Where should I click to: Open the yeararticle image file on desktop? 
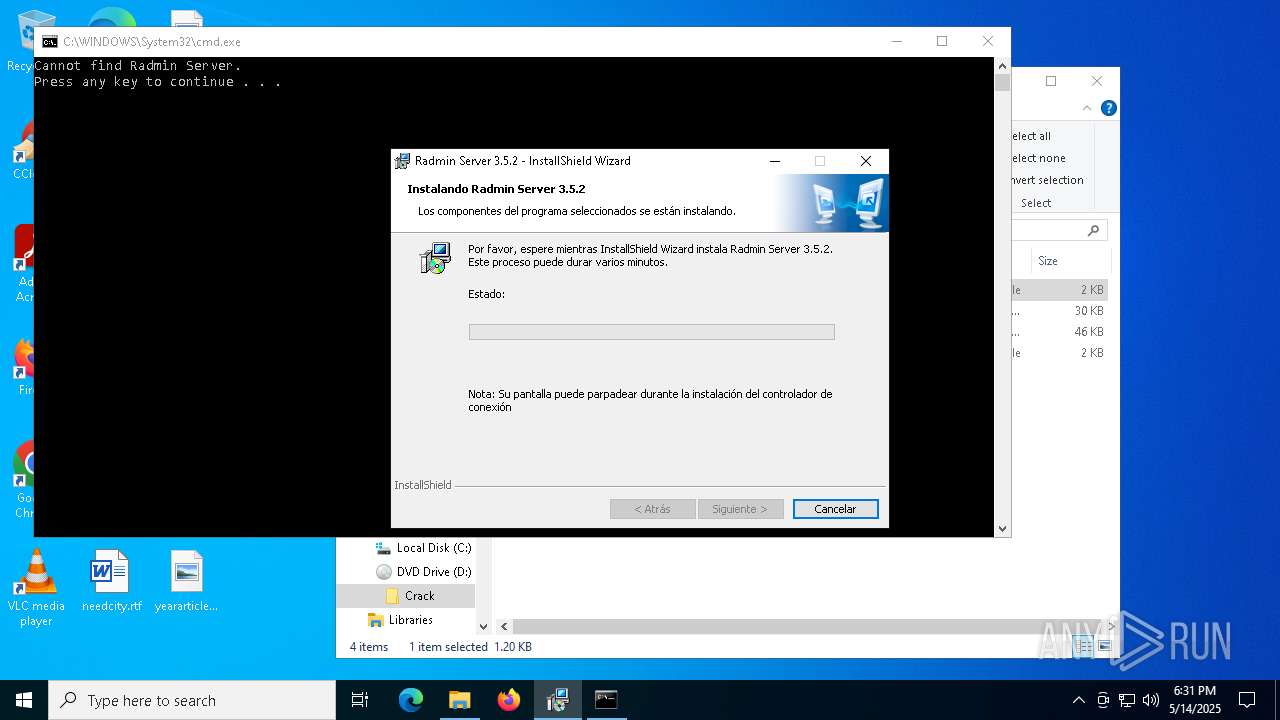click(x=186, y=581)
